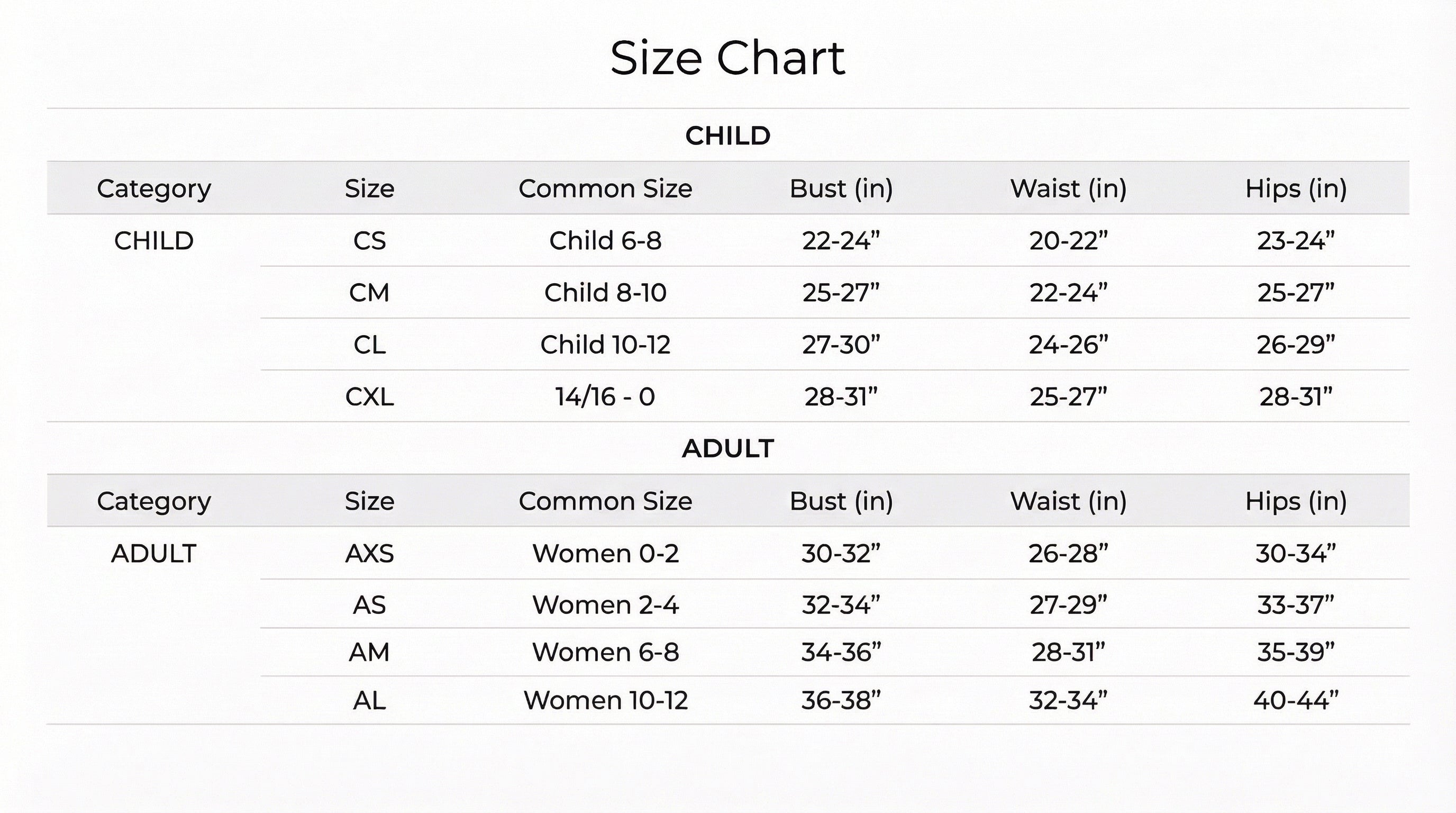Click the CXL size cell
This screenshot has height=813, width=1456.
click(x=369, y=397)
